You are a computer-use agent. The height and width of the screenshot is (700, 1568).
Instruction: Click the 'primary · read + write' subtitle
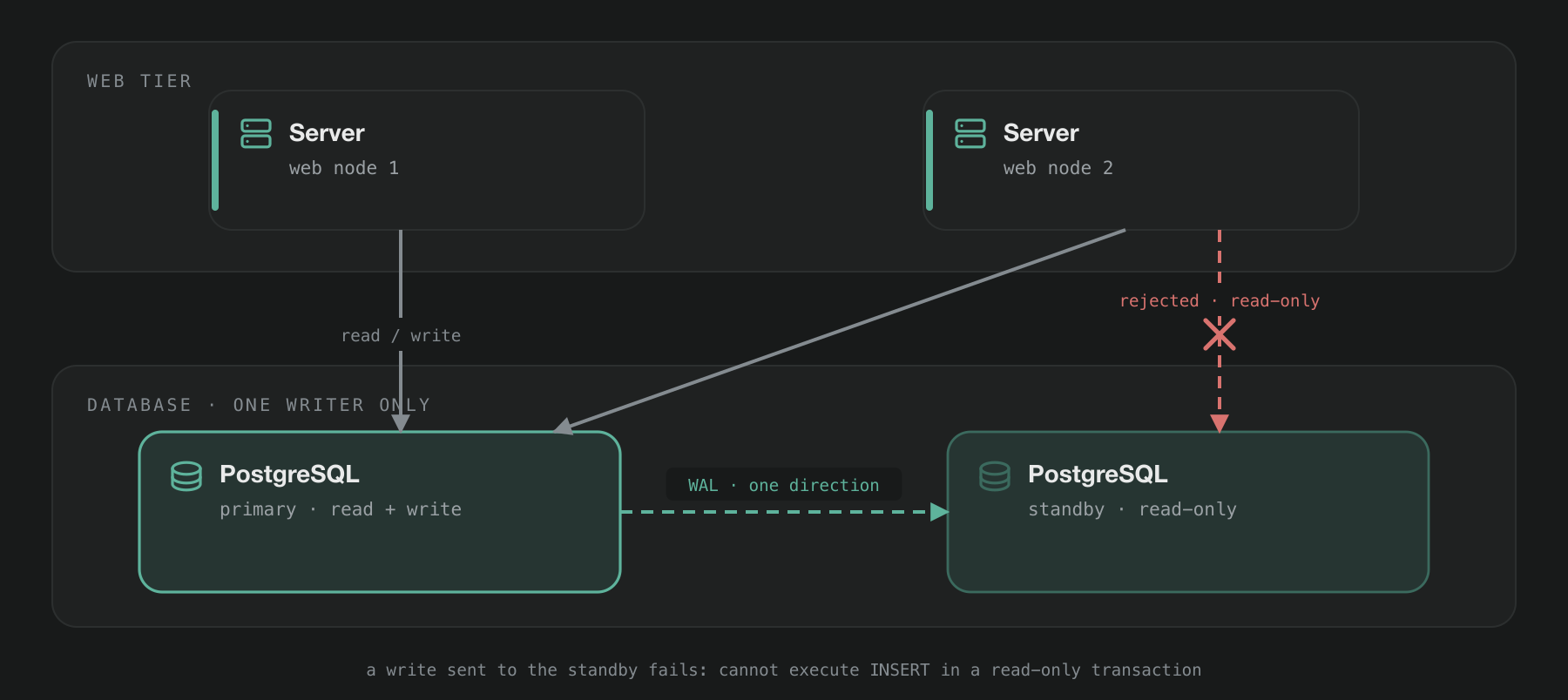(x=341, y=509)
